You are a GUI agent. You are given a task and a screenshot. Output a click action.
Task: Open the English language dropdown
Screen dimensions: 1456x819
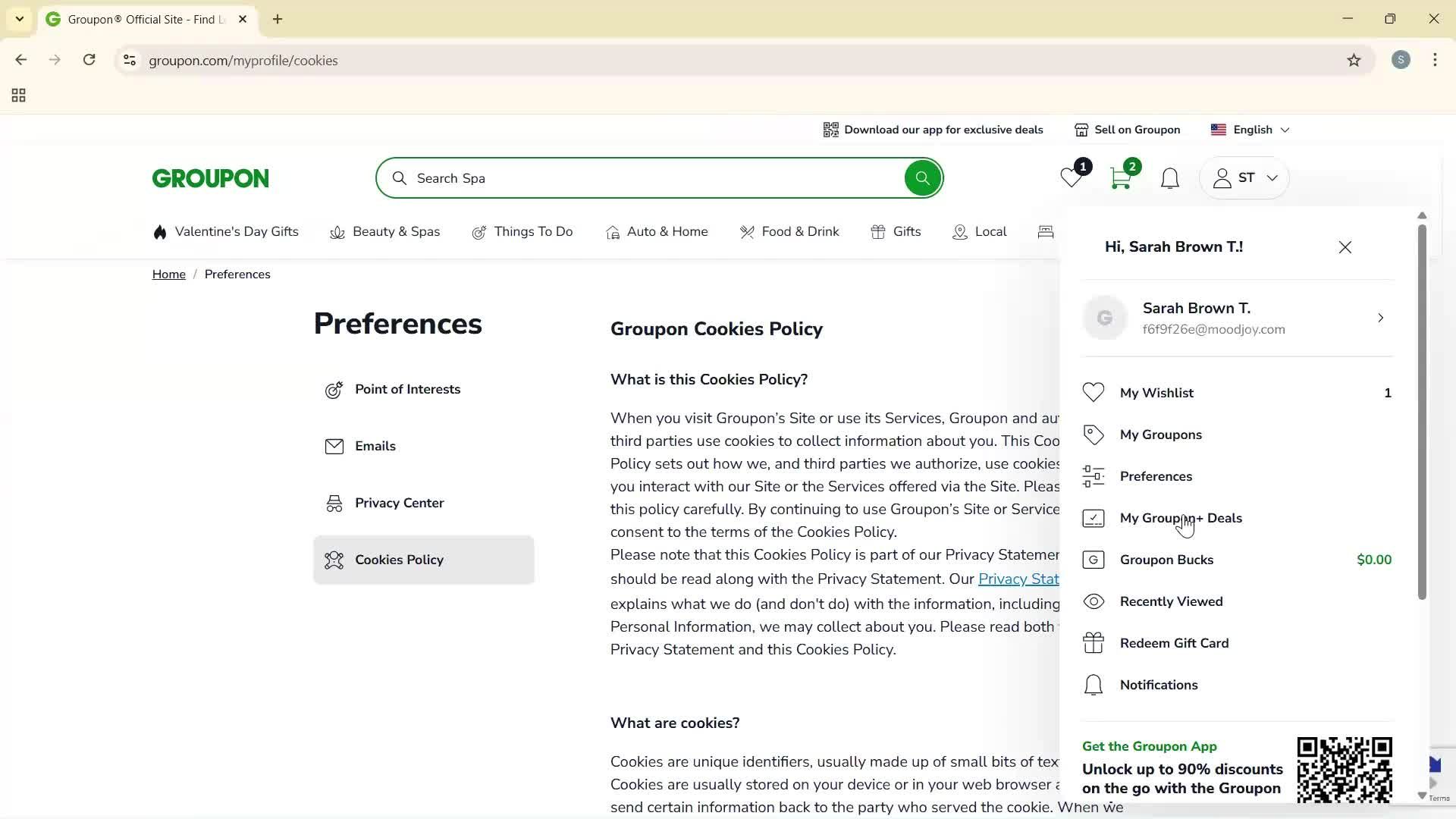click(1250, 129)
